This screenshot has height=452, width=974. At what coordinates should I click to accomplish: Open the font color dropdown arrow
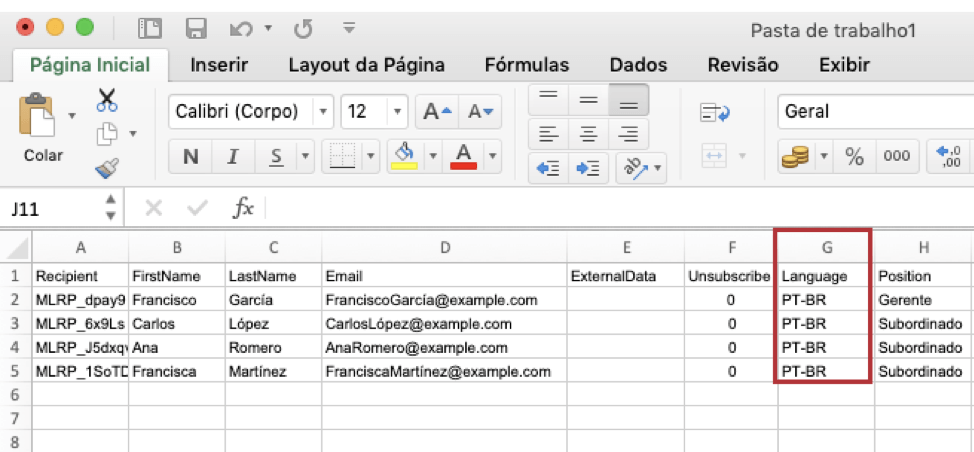pyautogui.click(x=493, y=156)
